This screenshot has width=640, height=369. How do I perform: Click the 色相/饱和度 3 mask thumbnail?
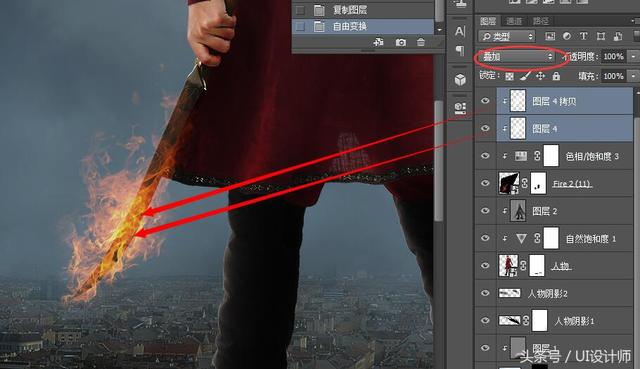[551, 156]
